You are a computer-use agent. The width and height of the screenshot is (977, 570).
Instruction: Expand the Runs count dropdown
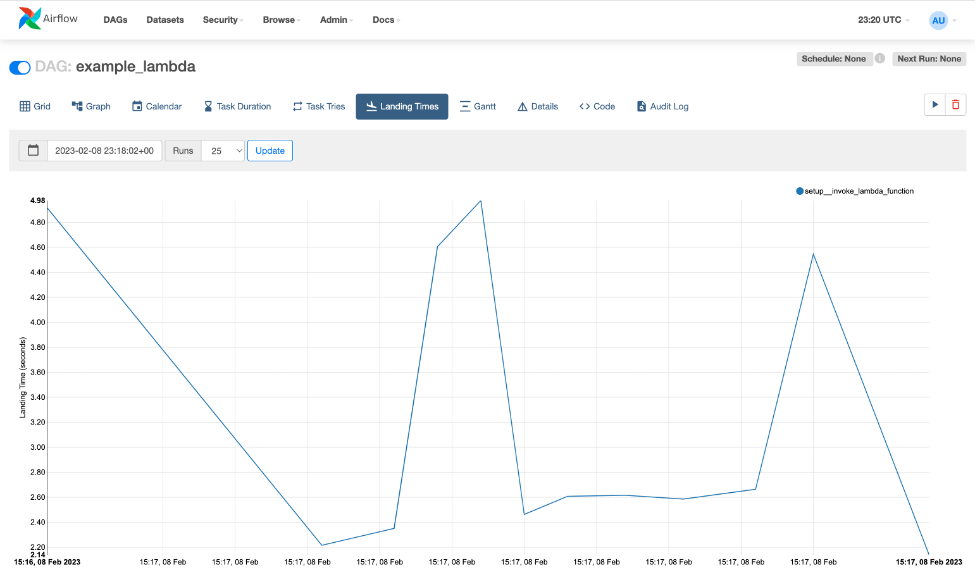point(223,151)
